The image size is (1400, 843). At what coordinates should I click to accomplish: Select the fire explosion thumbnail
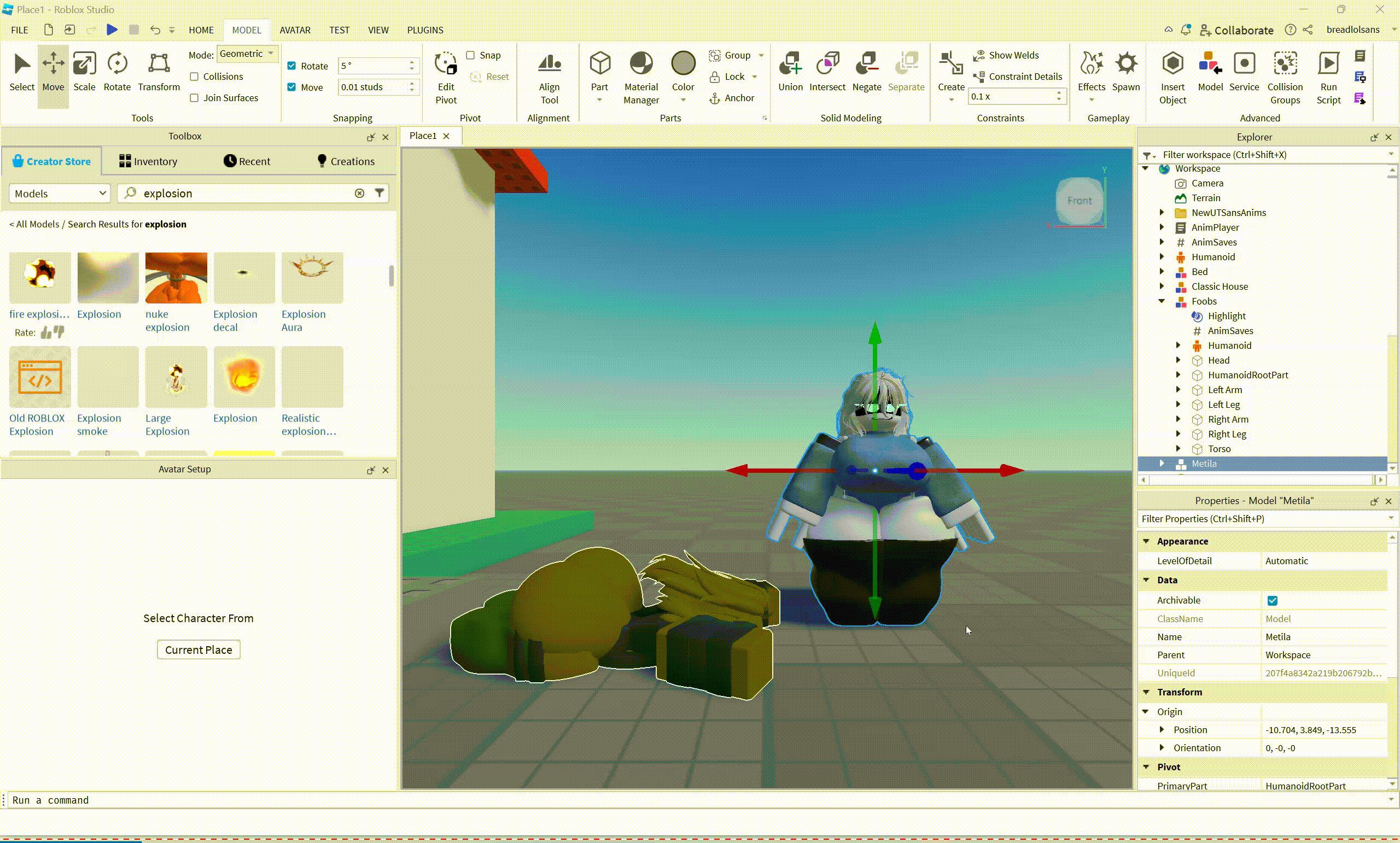click(x=40, y=277)
